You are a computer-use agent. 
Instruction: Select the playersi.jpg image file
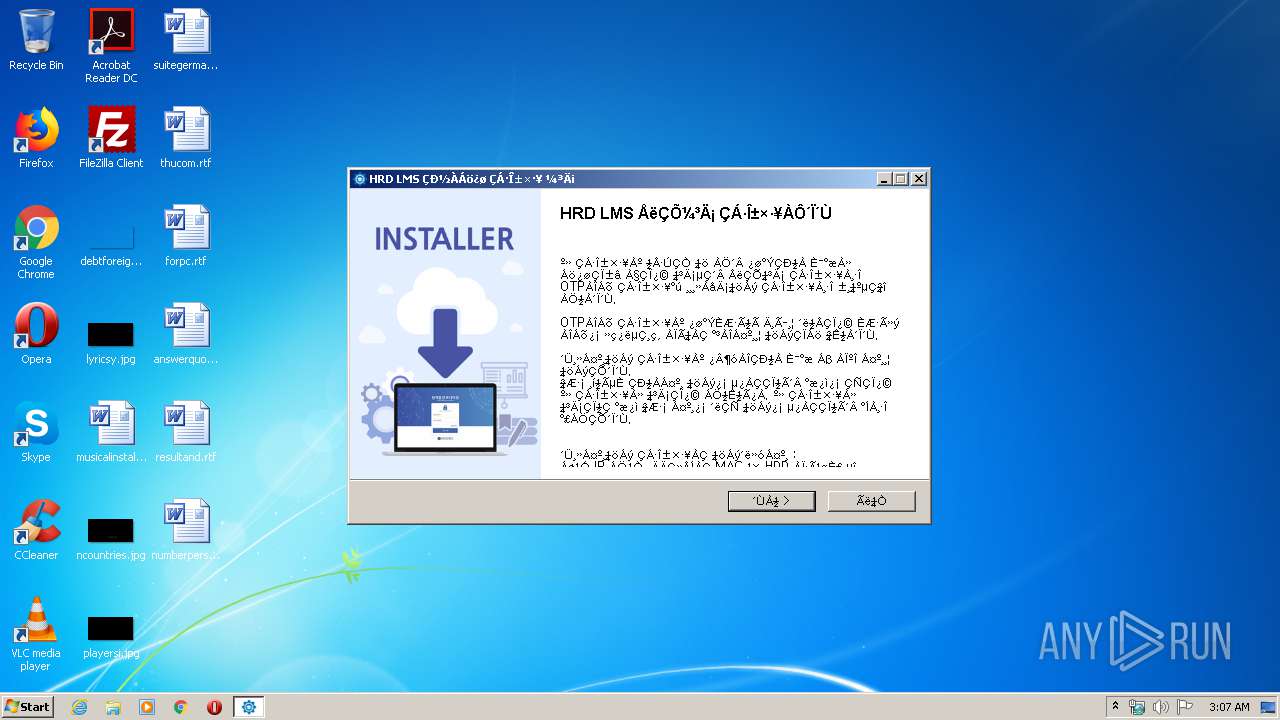pyautogui.click(x=111, y=637)
